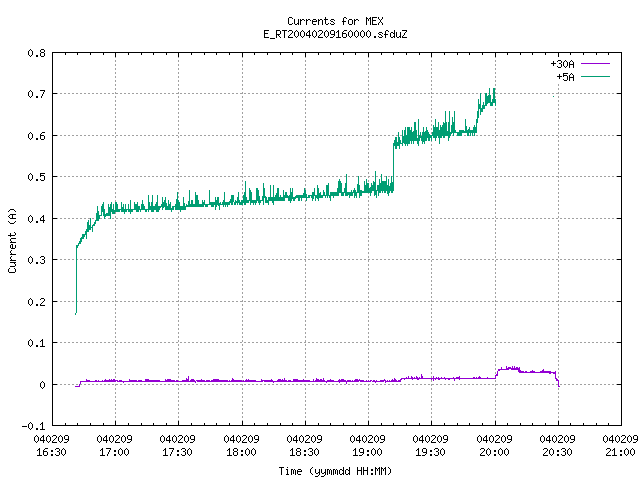Click x-axis tick label 19:00
The width and height of the screenshot is (640, 480).
click(x=367, y=452)
